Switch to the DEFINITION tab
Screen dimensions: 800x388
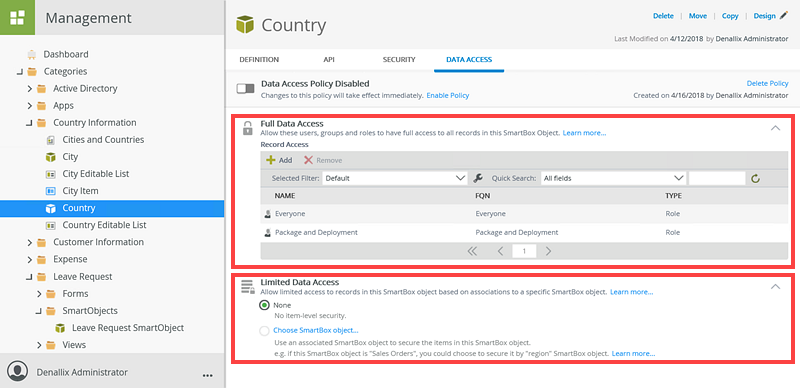259,60
